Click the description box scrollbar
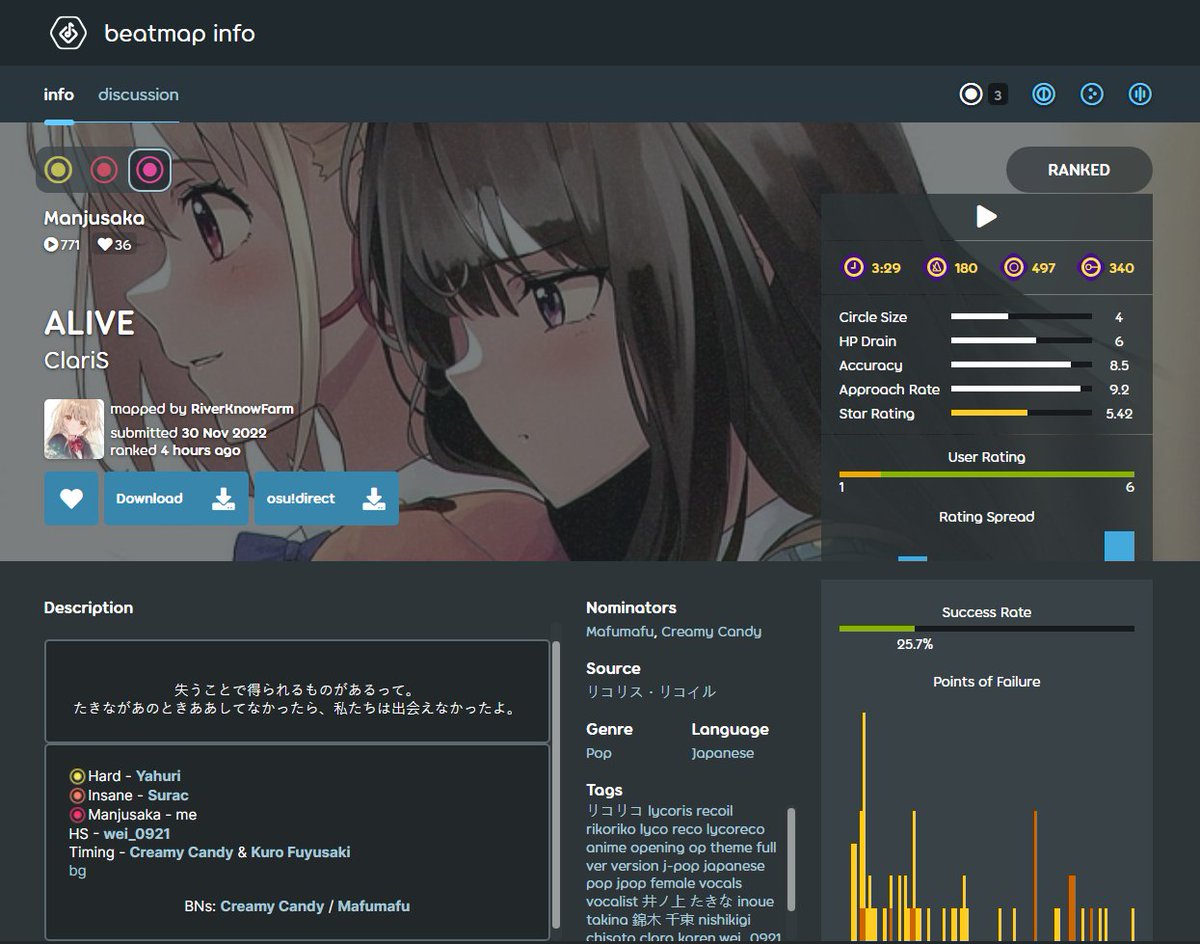Viewport: 1200px width, 944px height. pos(556,786)
